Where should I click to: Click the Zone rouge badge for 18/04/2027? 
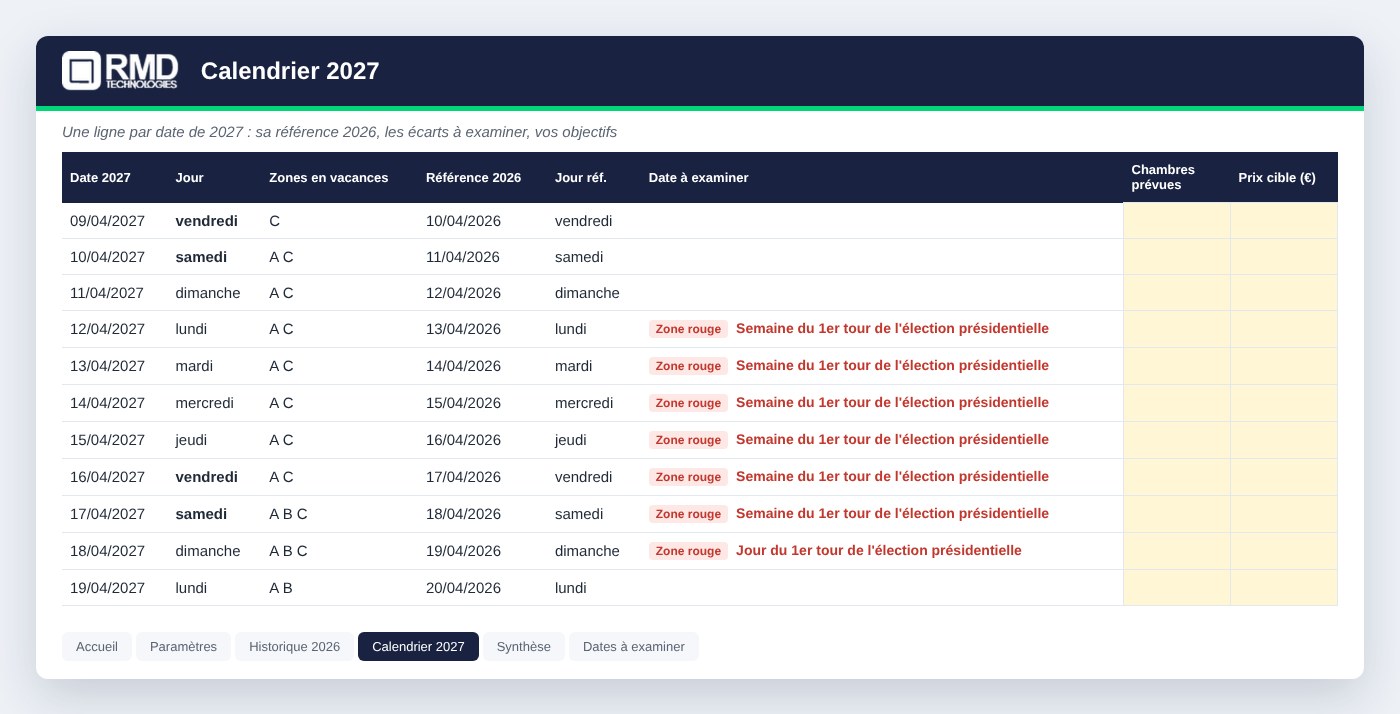click(x=688, y=551)
